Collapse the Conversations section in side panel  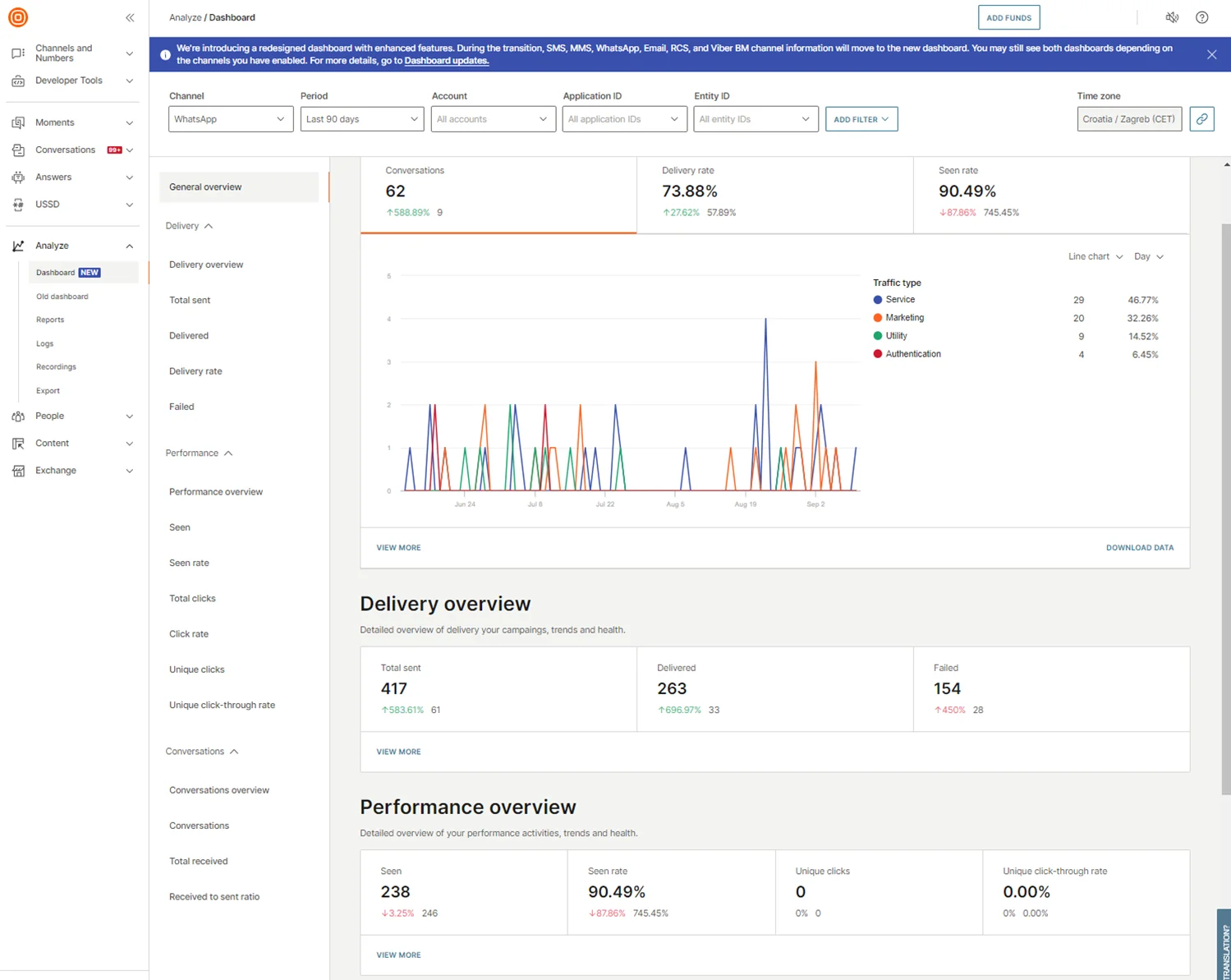(202, 752)
